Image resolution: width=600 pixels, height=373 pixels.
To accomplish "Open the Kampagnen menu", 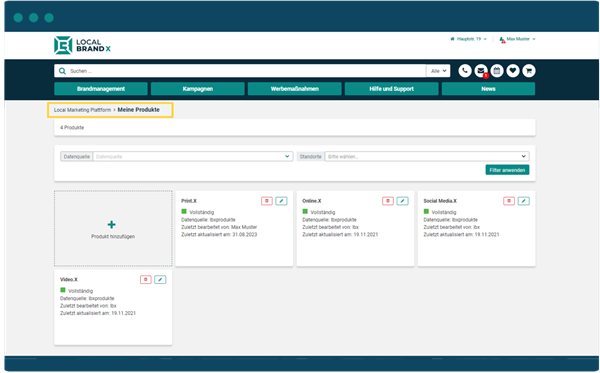I will tap(197, 89).
